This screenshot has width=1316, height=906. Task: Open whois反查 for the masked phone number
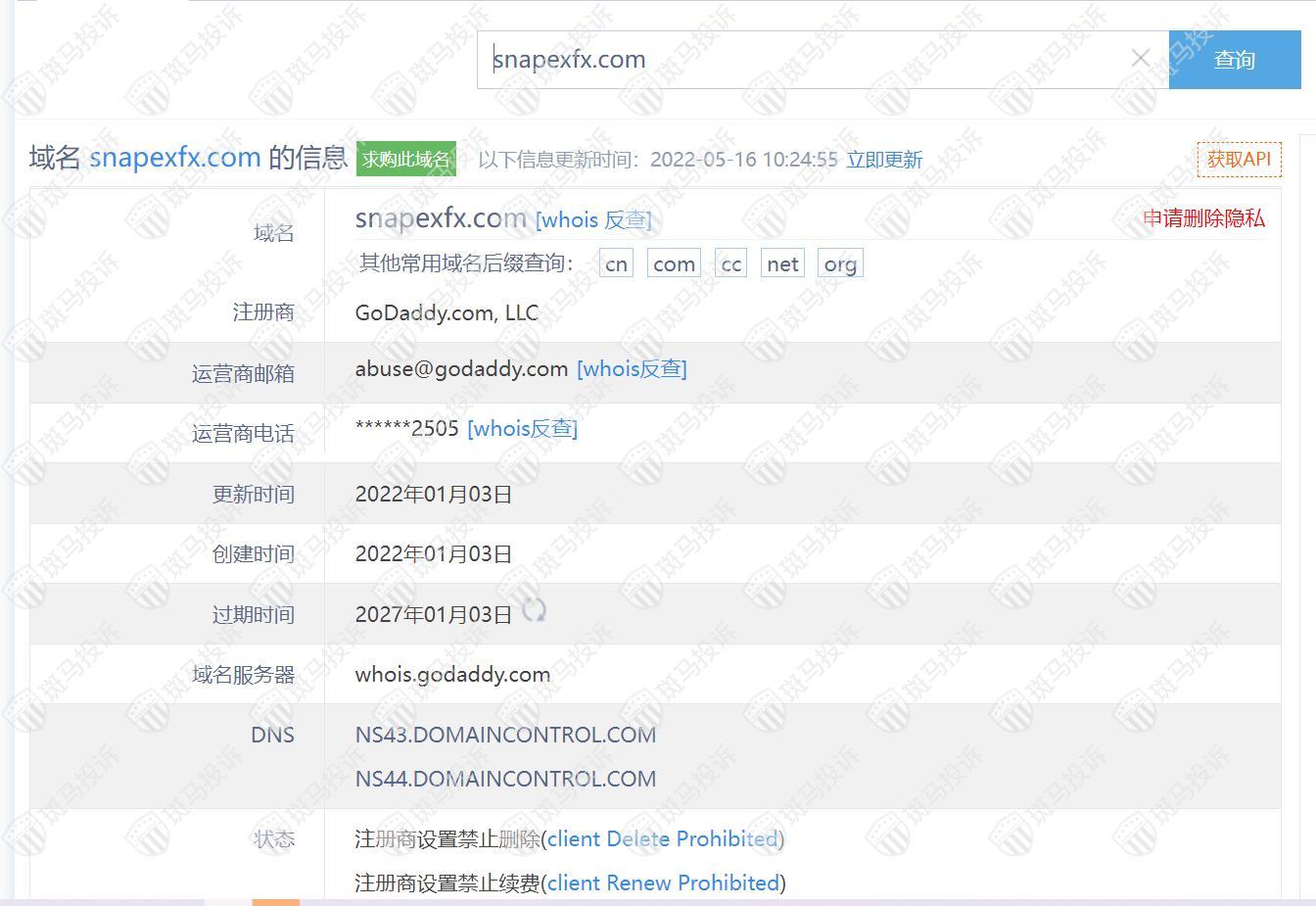click(x=523, y=428)
